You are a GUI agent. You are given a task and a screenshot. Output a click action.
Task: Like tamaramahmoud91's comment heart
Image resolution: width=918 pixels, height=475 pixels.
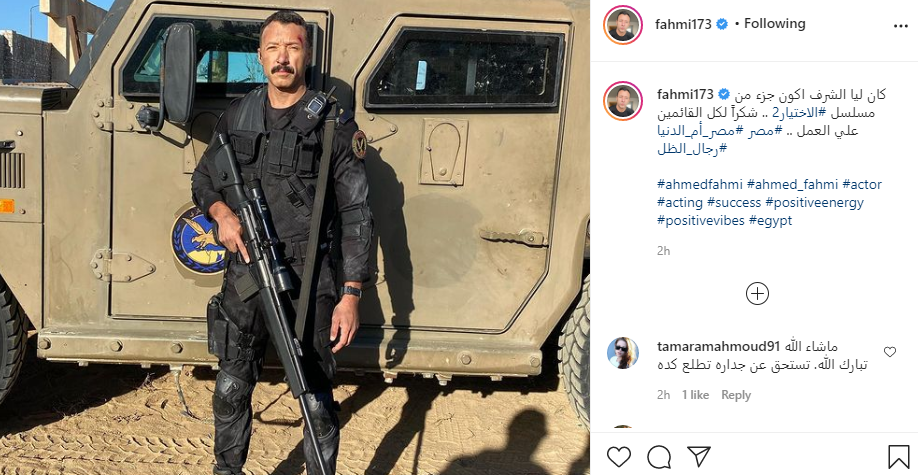pyautogui.click(x=889, y=352)
